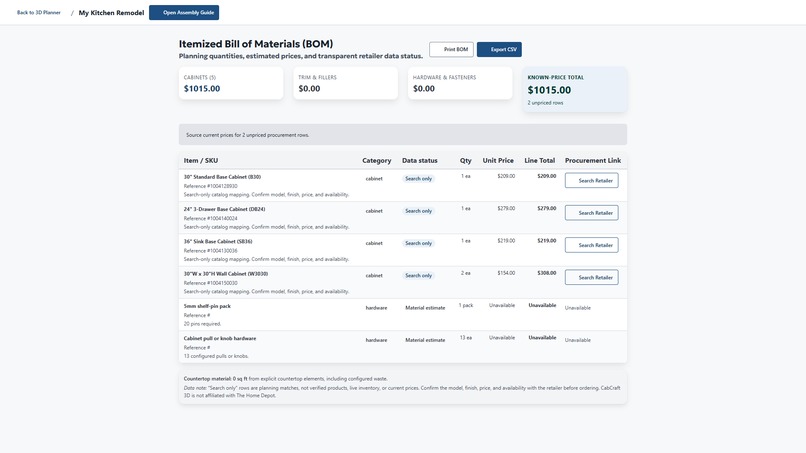The width and height of the screenshot is (806, 453).
Task: Click the Line Total column header
Action: point(540,160)
